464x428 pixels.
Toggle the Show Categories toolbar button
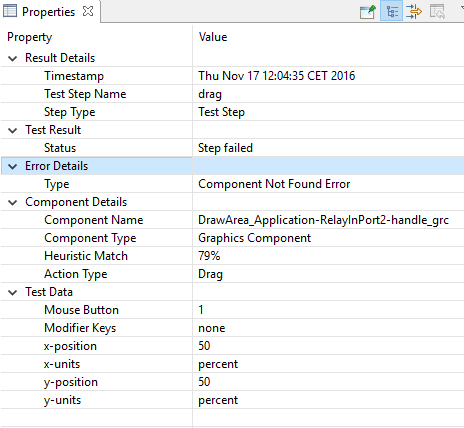(391, 11)
